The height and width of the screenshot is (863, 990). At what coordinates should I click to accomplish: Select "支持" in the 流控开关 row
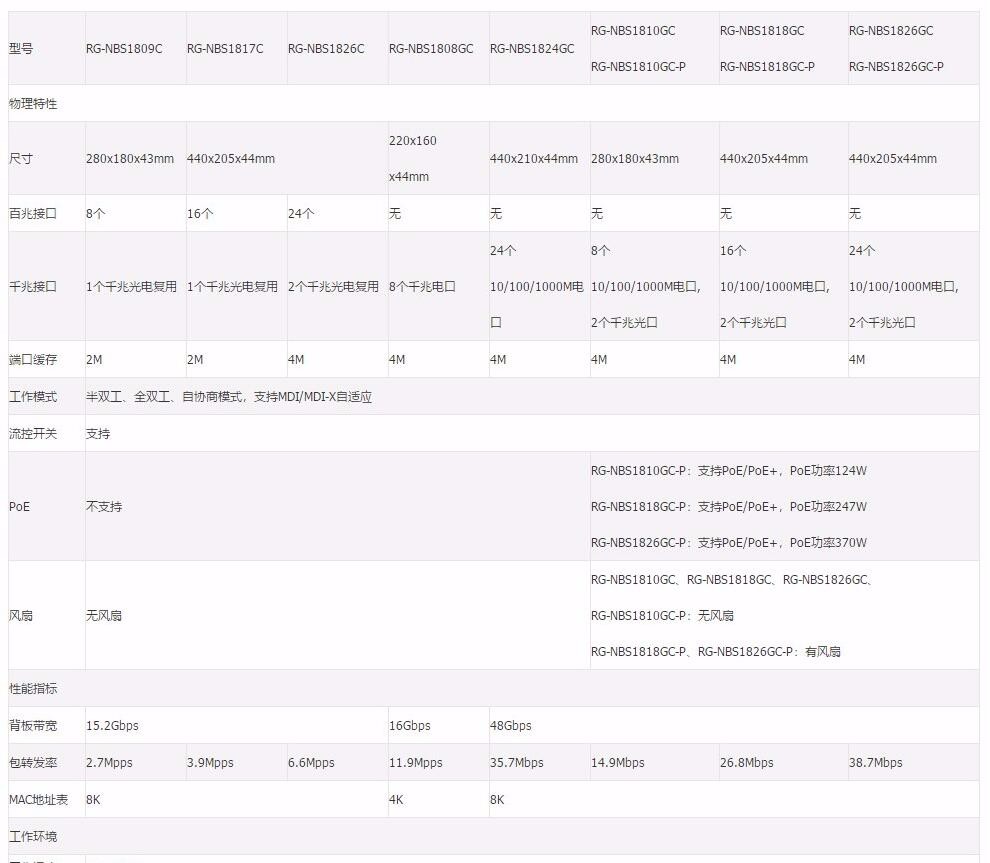tap(98, 433)
